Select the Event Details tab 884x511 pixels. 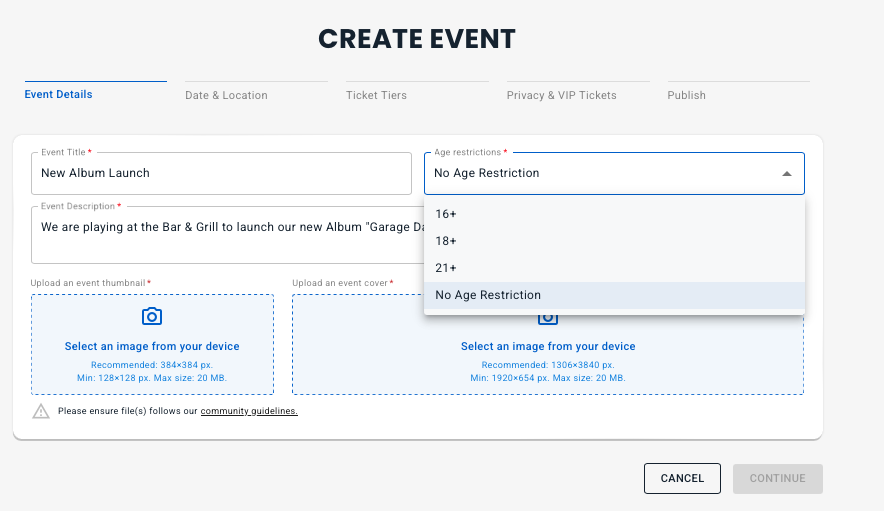[x=59, y=94]
